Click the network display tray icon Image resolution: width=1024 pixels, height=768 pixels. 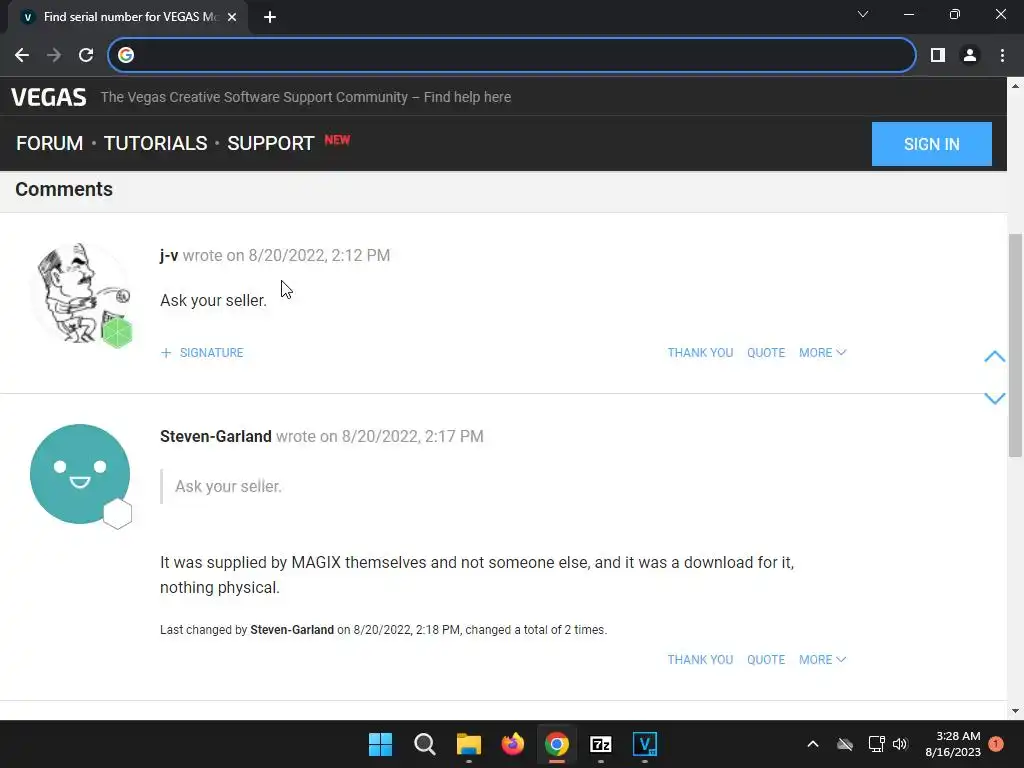click(x=876, y=744)
